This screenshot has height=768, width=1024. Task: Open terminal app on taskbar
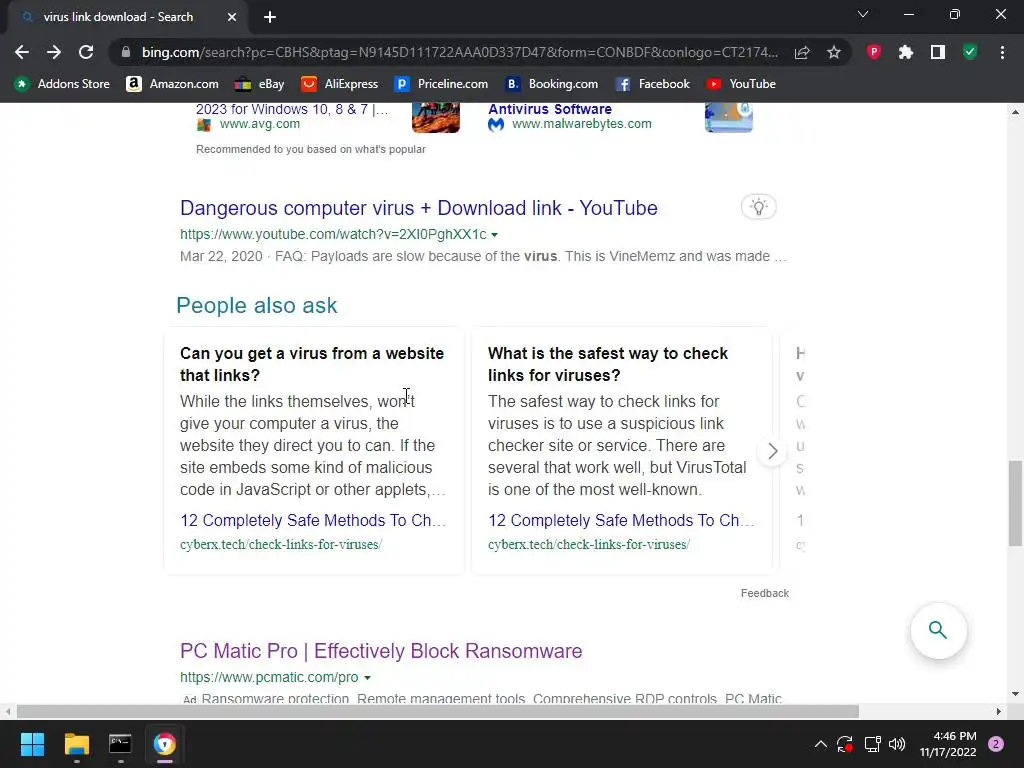[x=120, y=744]
